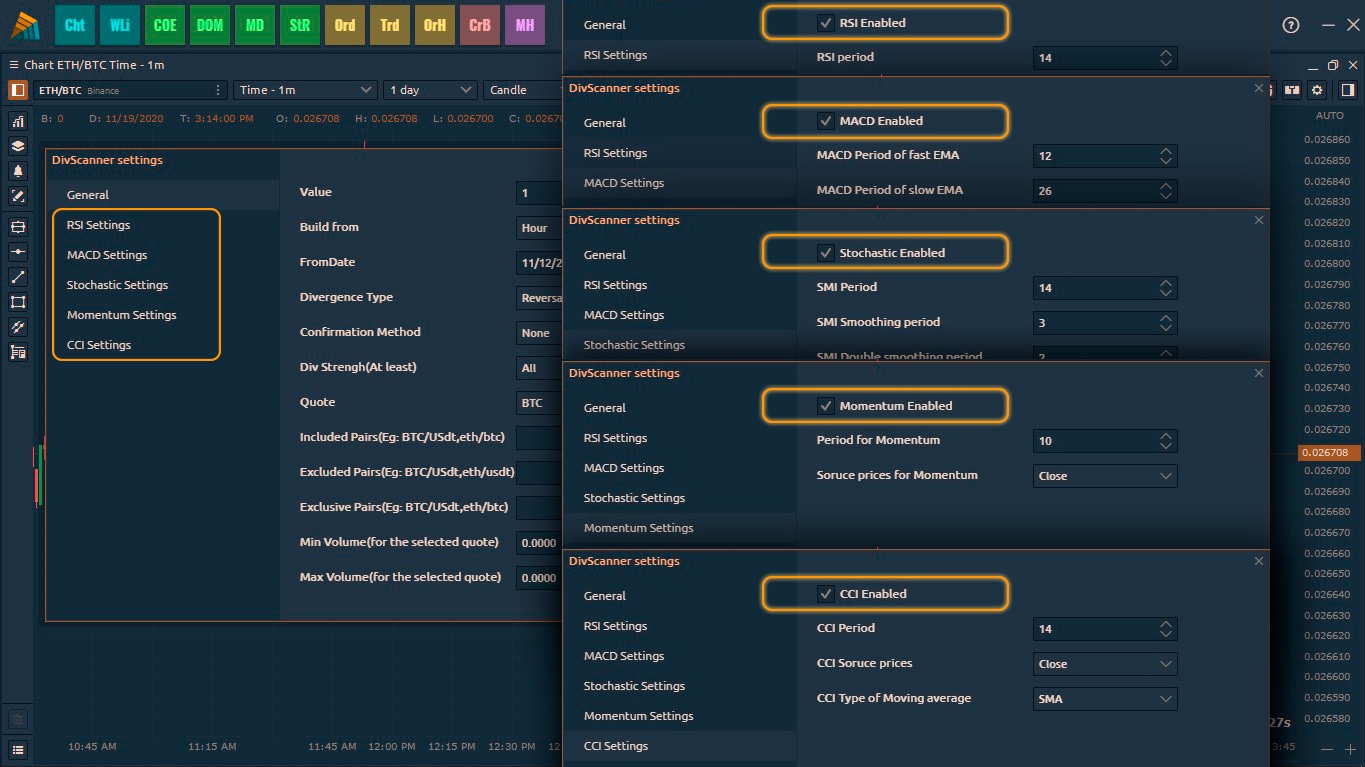Viewport: 1365px width, 767px height.
Task: Disable the CCI Enabled checkbox
Action: (825, 594)
